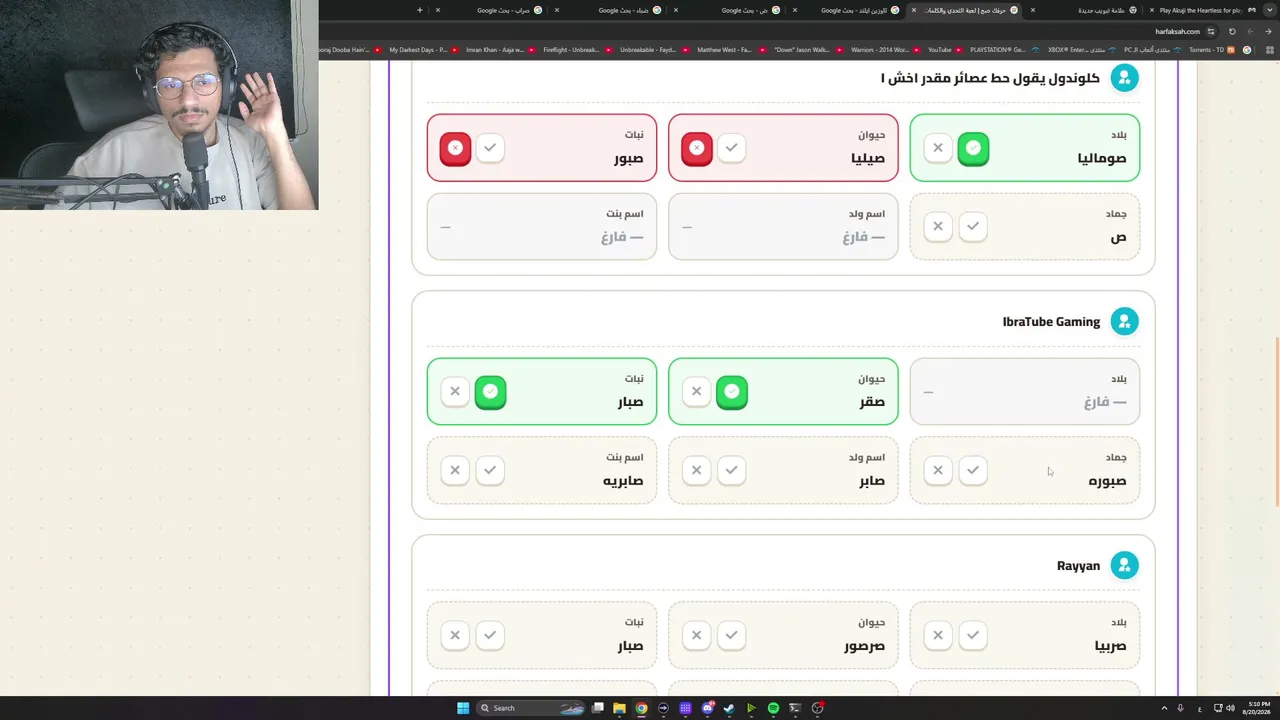
Task: Reload the page with the browser refresh button
Action: pyautogui.click(x=1232, y=31)
